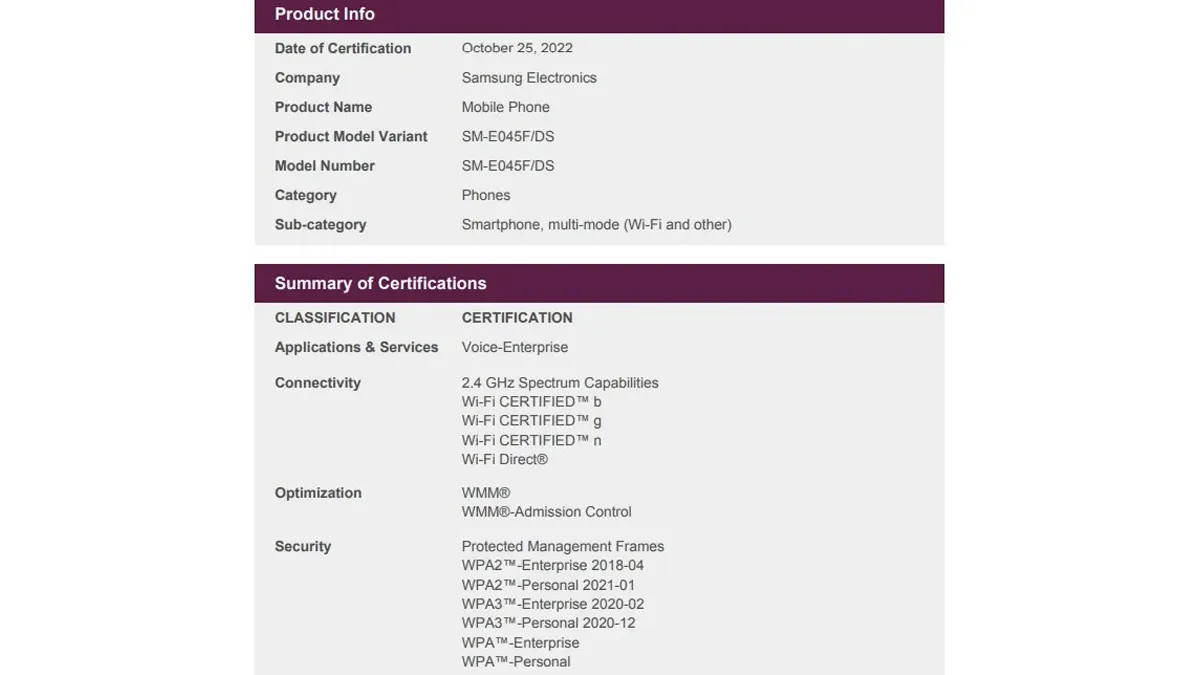Click the CLASSIFICATION column heading
Image resolution: width=1200 pixels, height=675 pixels.
point(335,318)
